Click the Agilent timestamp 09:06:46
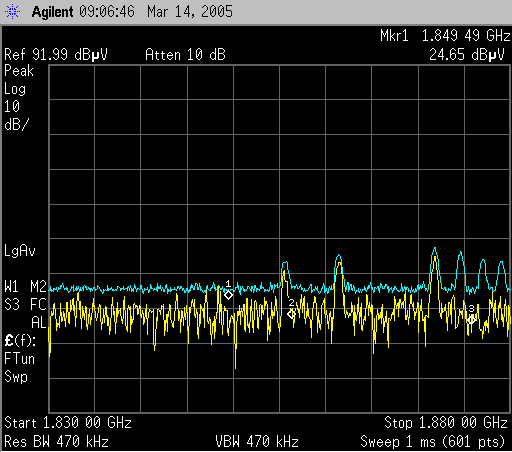The height and width of the screenshot is (452, 512). 107,12
